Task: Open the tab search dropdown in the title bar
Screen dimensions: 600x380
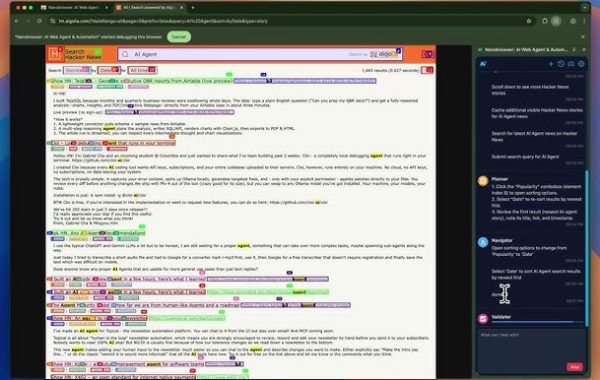Action: (x=585, y=7)
